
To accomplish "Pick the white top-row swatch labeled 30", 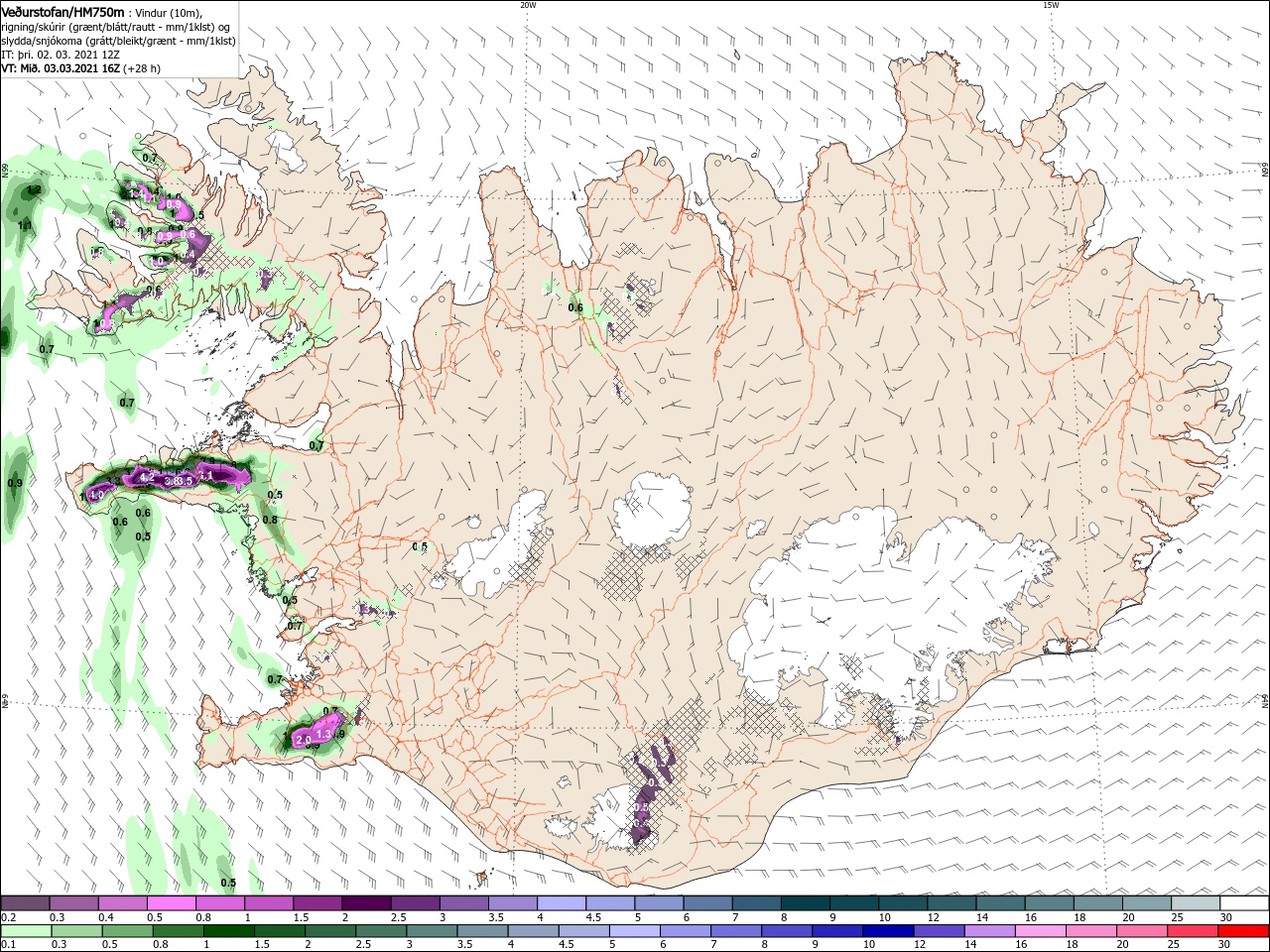I will (x=1242, y=903).
